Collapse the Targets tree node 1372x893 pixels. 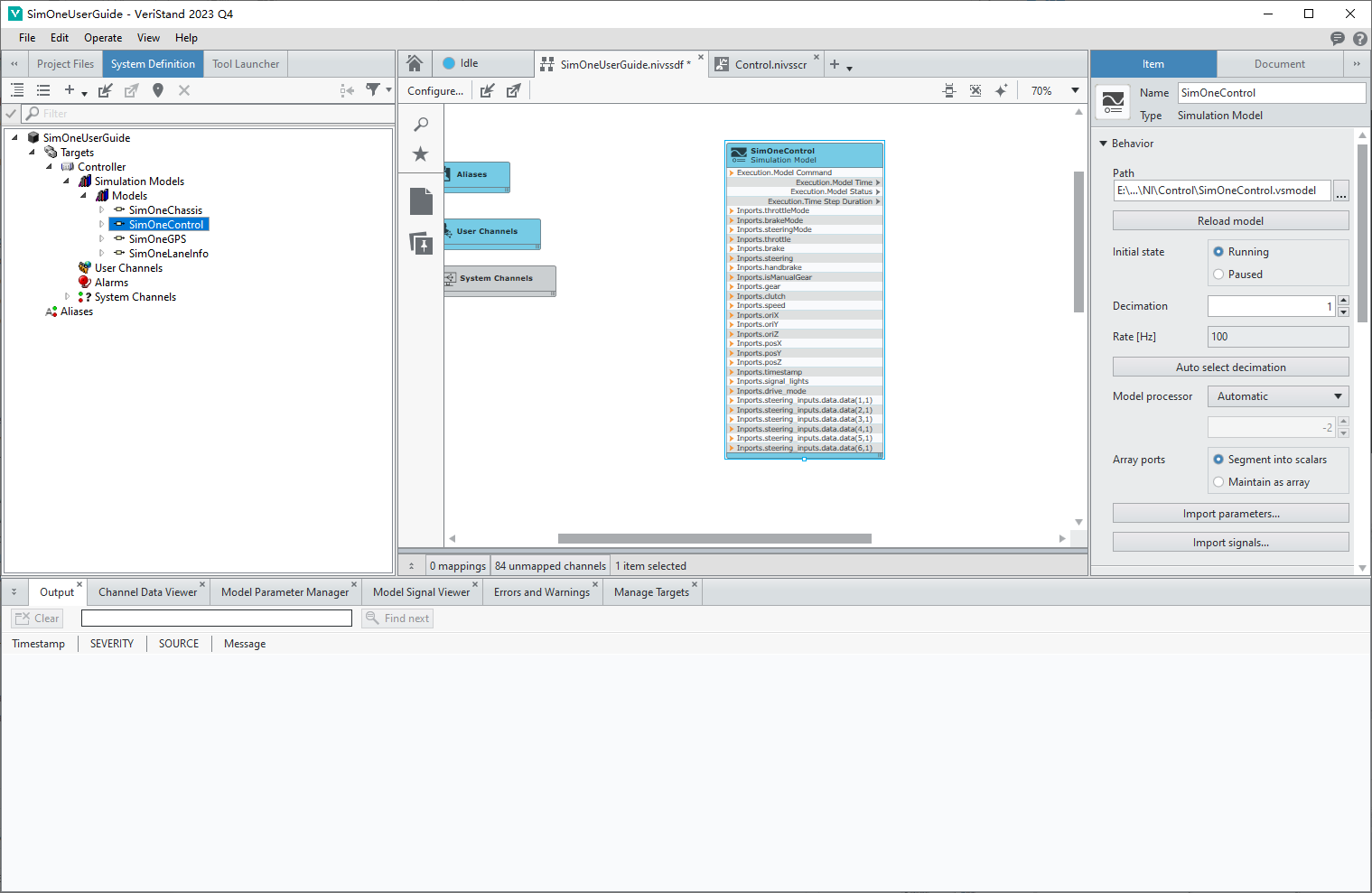32,153
